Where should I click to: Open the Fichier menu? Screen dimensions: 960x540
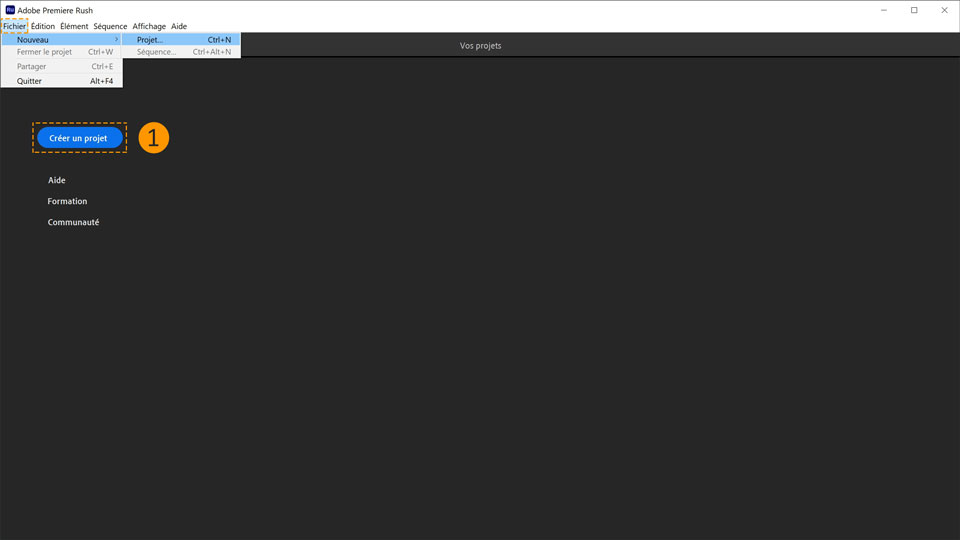(x=14, y=26)
